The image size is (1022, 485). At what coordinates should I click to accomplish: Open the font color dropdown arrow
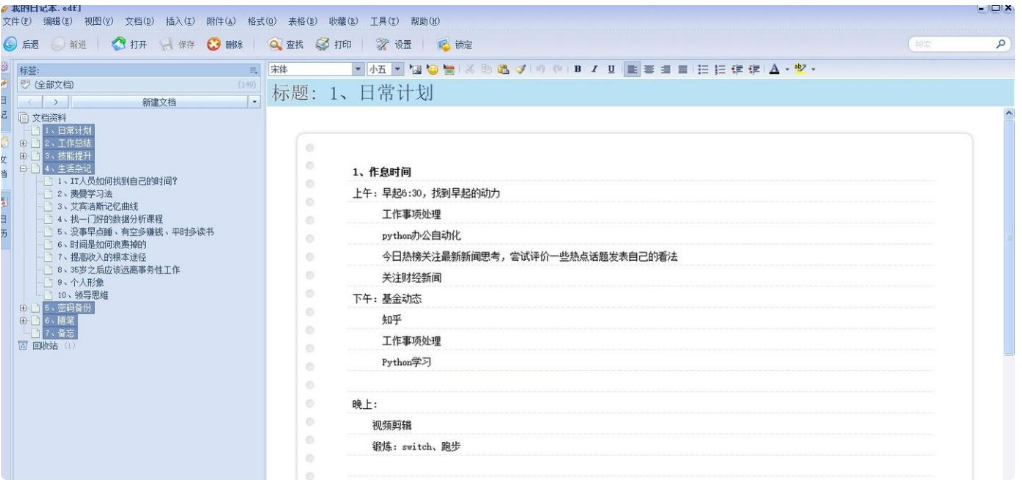click(787, 69)
